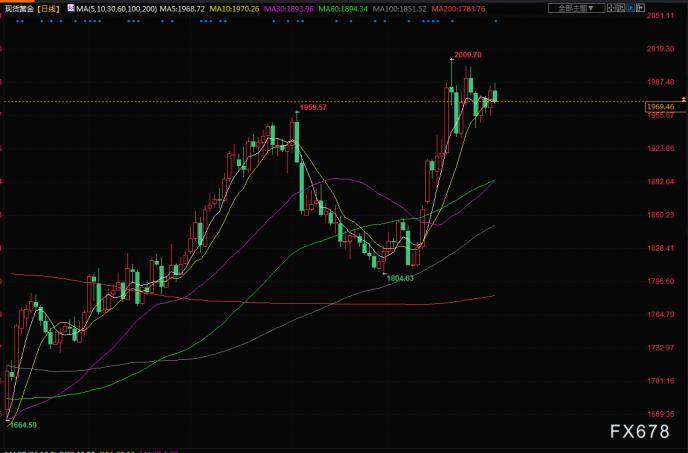Click the 日线 period label
Image resolution: width=688 pixels, height=453 pixels.
click(49, 7)
